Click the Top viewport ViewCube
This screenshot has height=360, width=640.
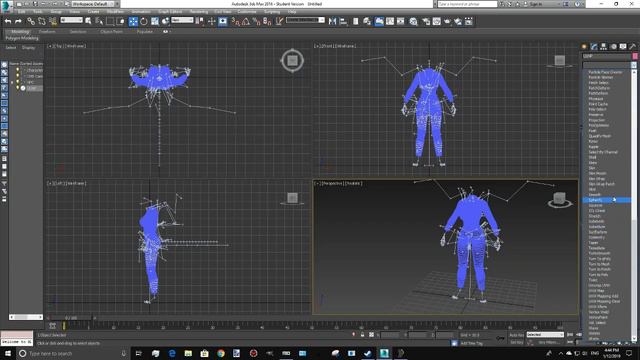(x=292, y=61)
